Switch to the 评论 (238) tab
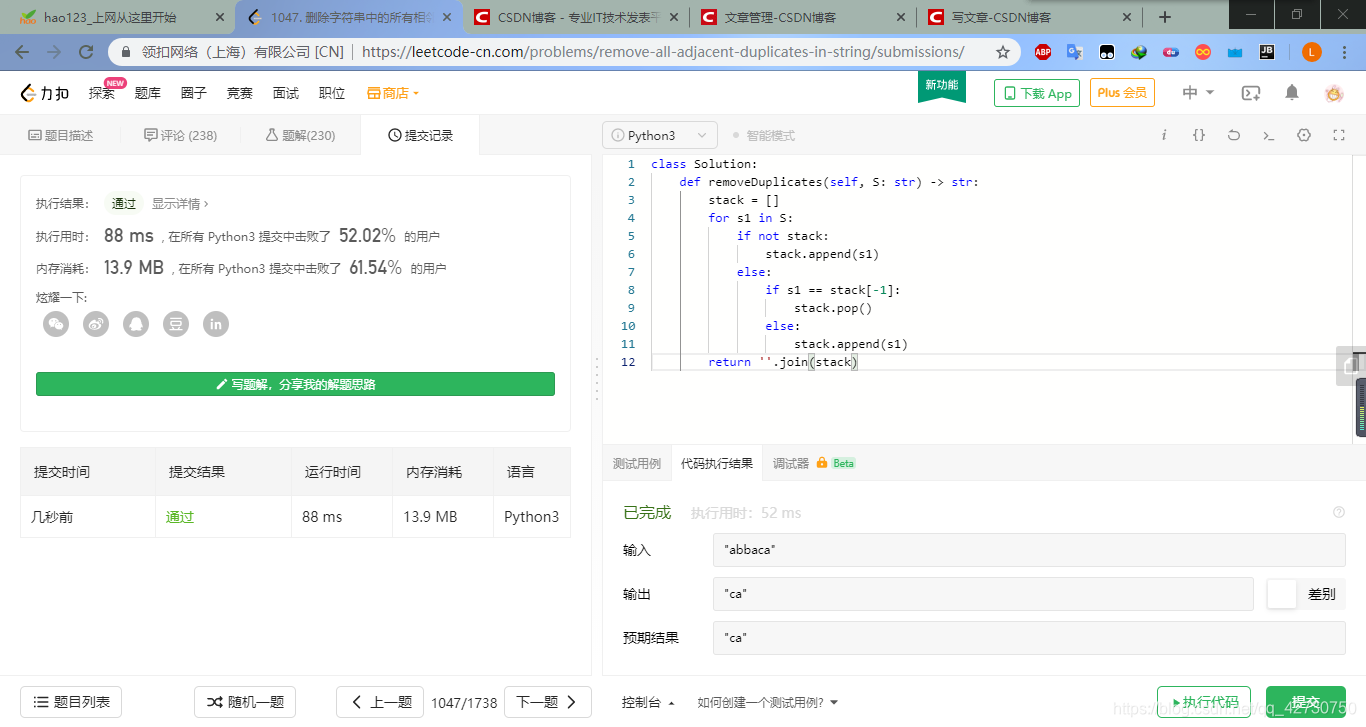The image size is (1366, 727). click(x=180, y=135)
